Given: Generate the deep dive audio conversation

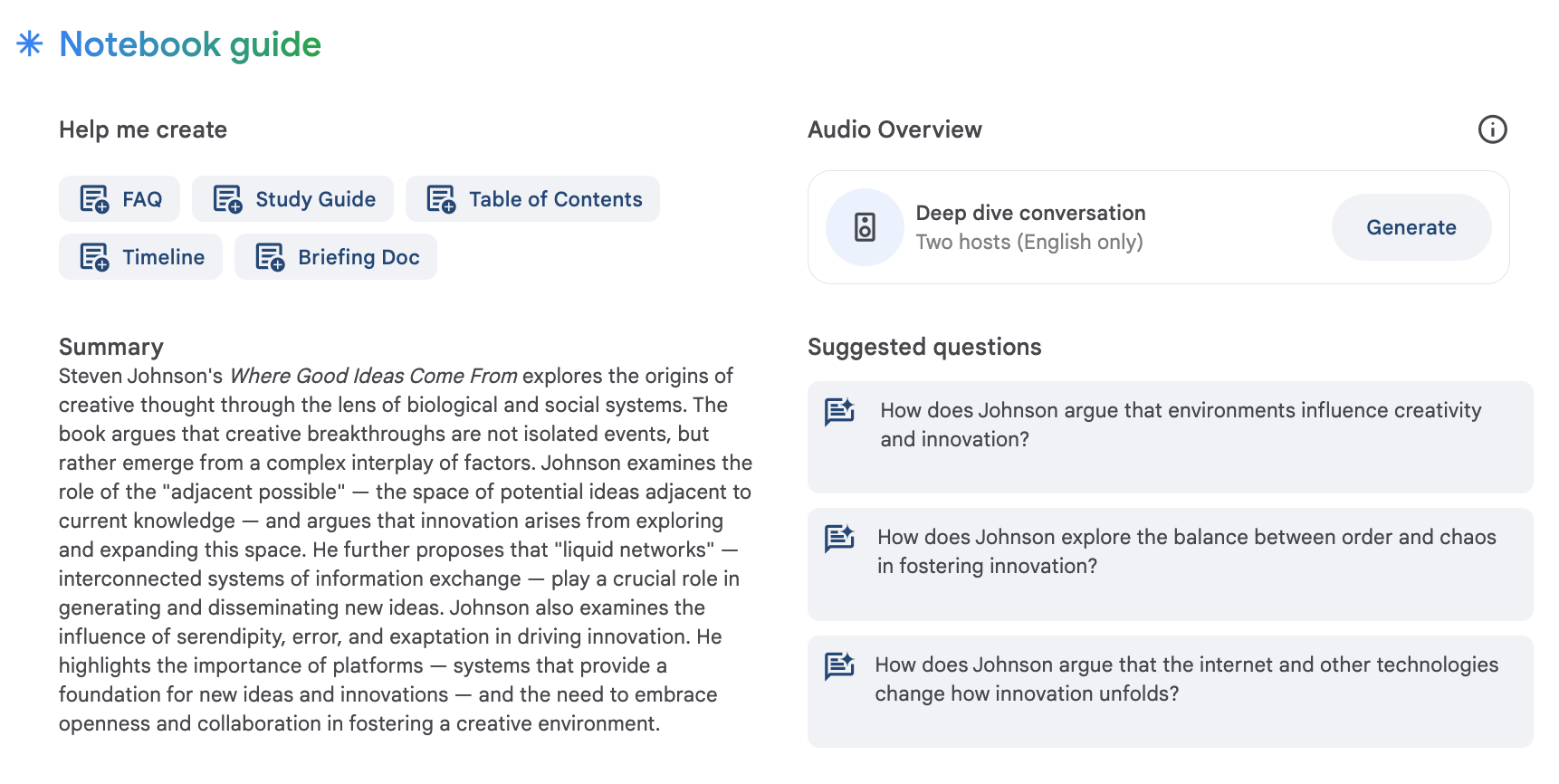Looking at the screenshot, I should (x=1411, y=227).
